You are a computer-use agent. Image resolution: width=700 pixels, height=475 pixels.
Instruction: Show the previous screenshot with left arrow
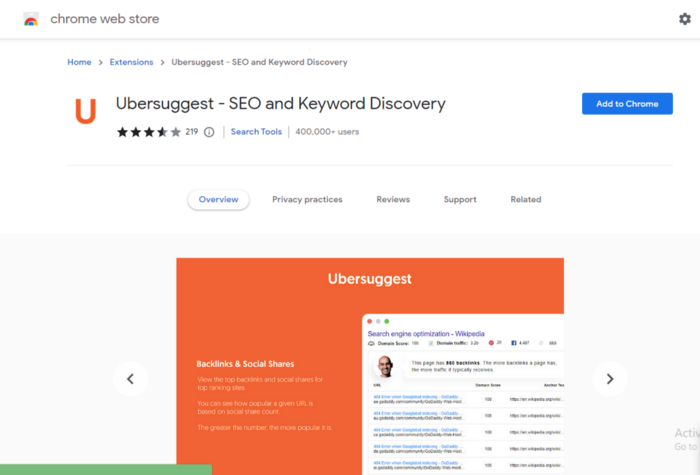coord(130,379)
